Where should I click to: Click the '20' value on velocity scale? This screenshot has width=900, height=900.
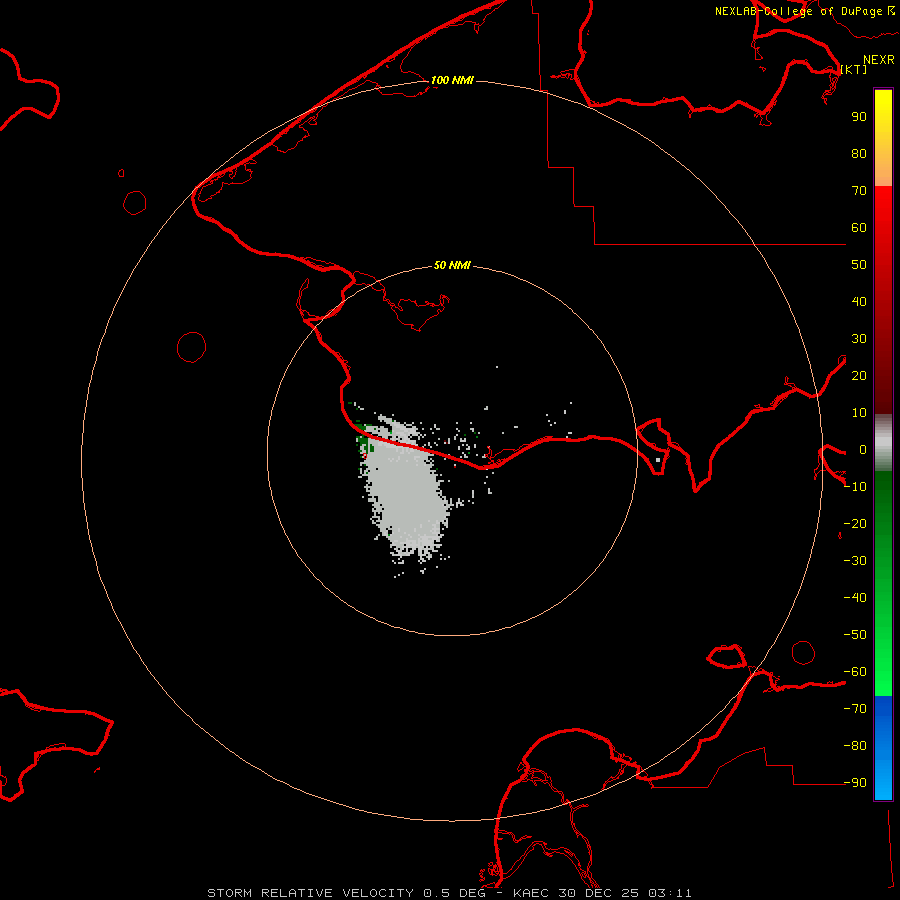point(859,375)
